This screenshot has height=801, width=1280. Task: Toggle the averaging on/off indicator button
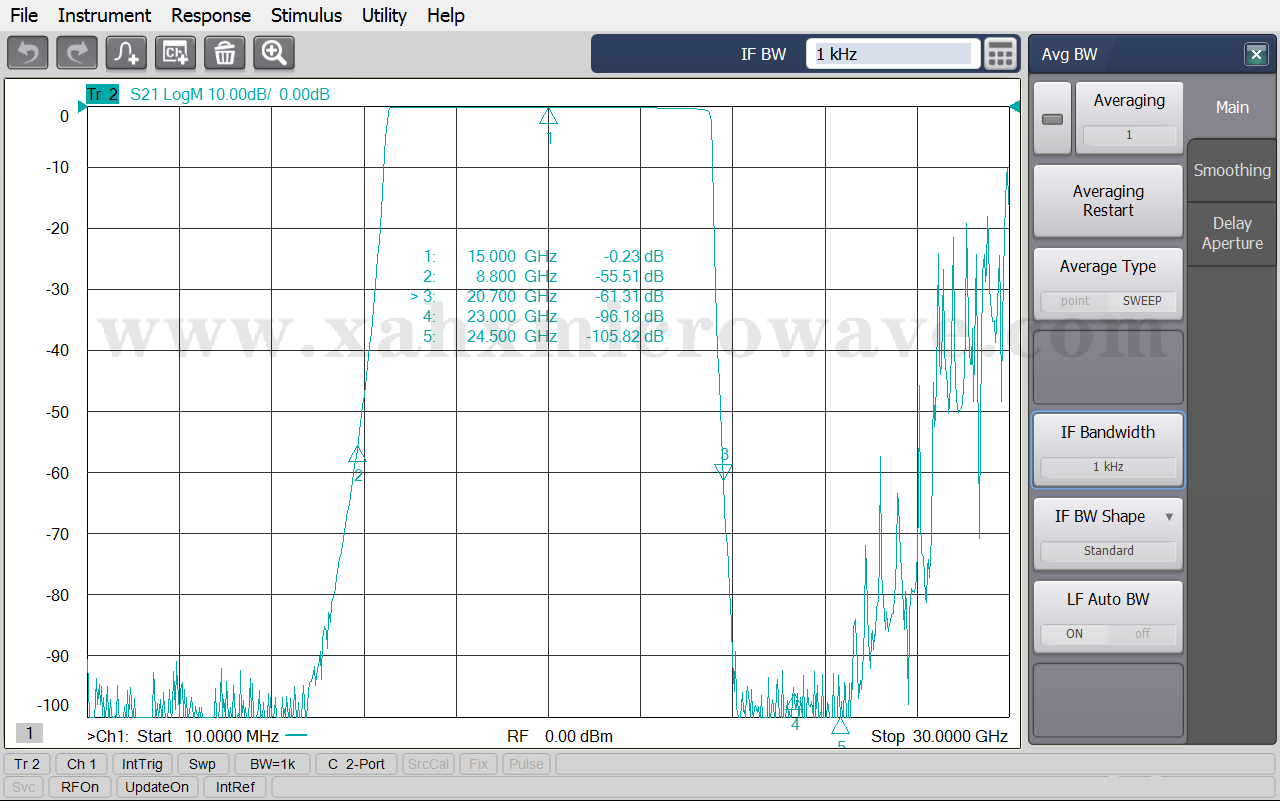[1052, 119]
